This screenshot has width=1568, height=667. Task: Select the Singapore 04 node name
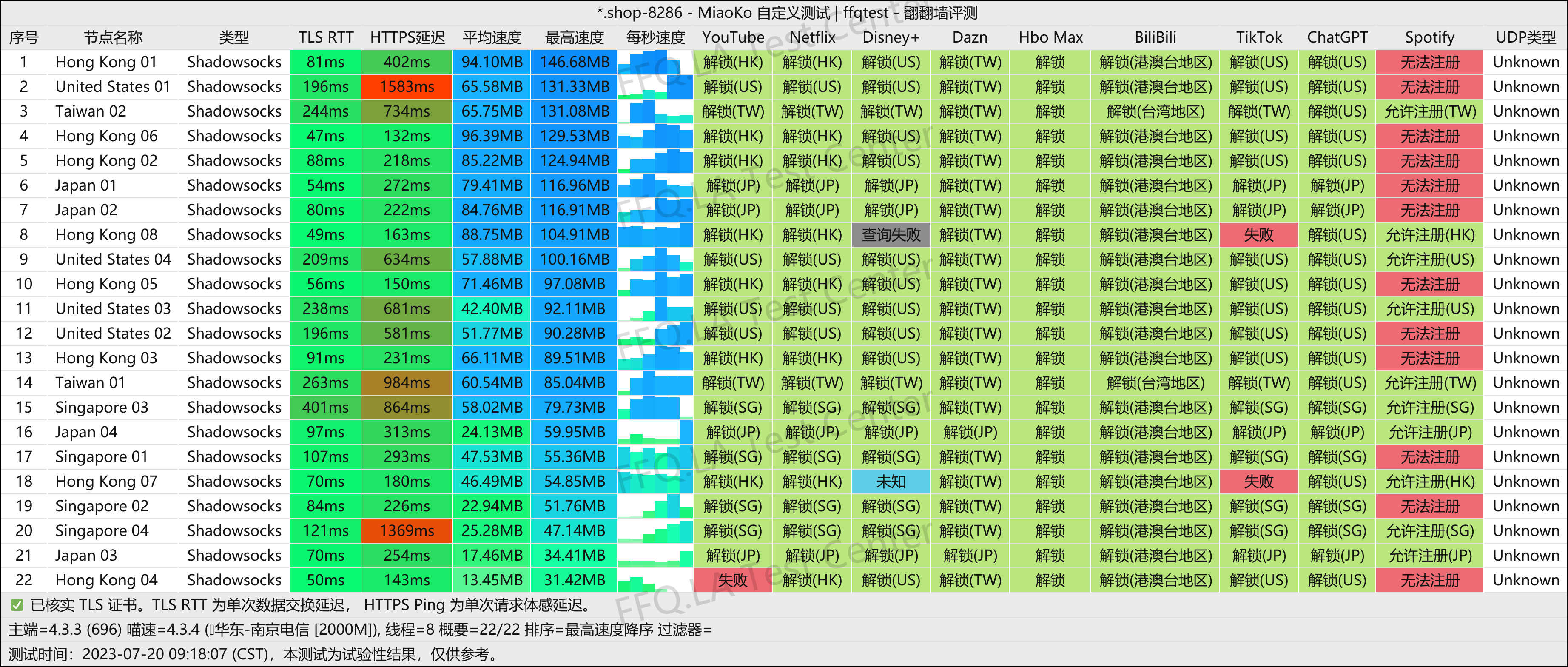pos(102,530)
